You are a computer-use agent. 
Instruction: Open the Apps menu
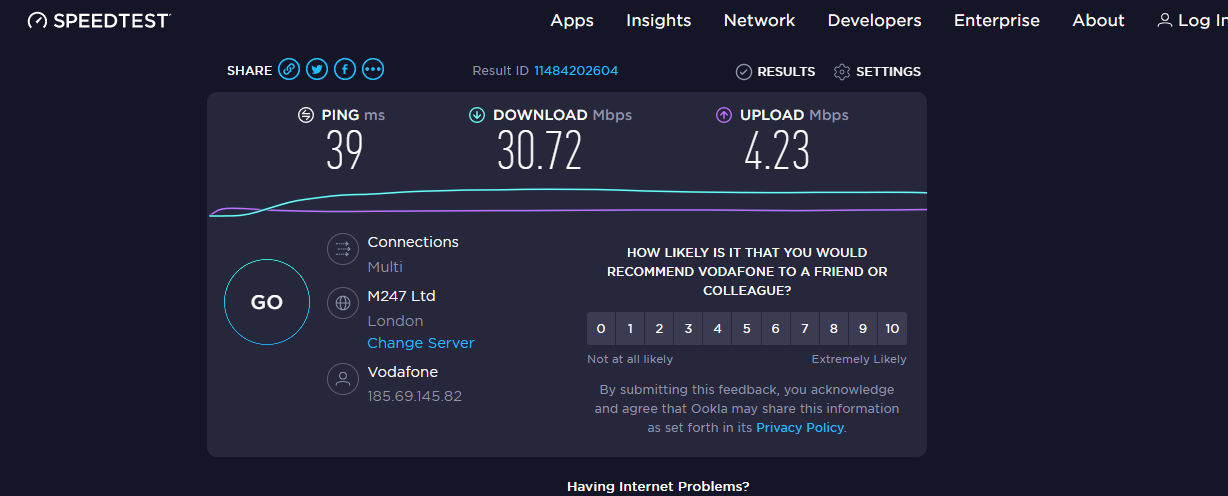(572, 20)
